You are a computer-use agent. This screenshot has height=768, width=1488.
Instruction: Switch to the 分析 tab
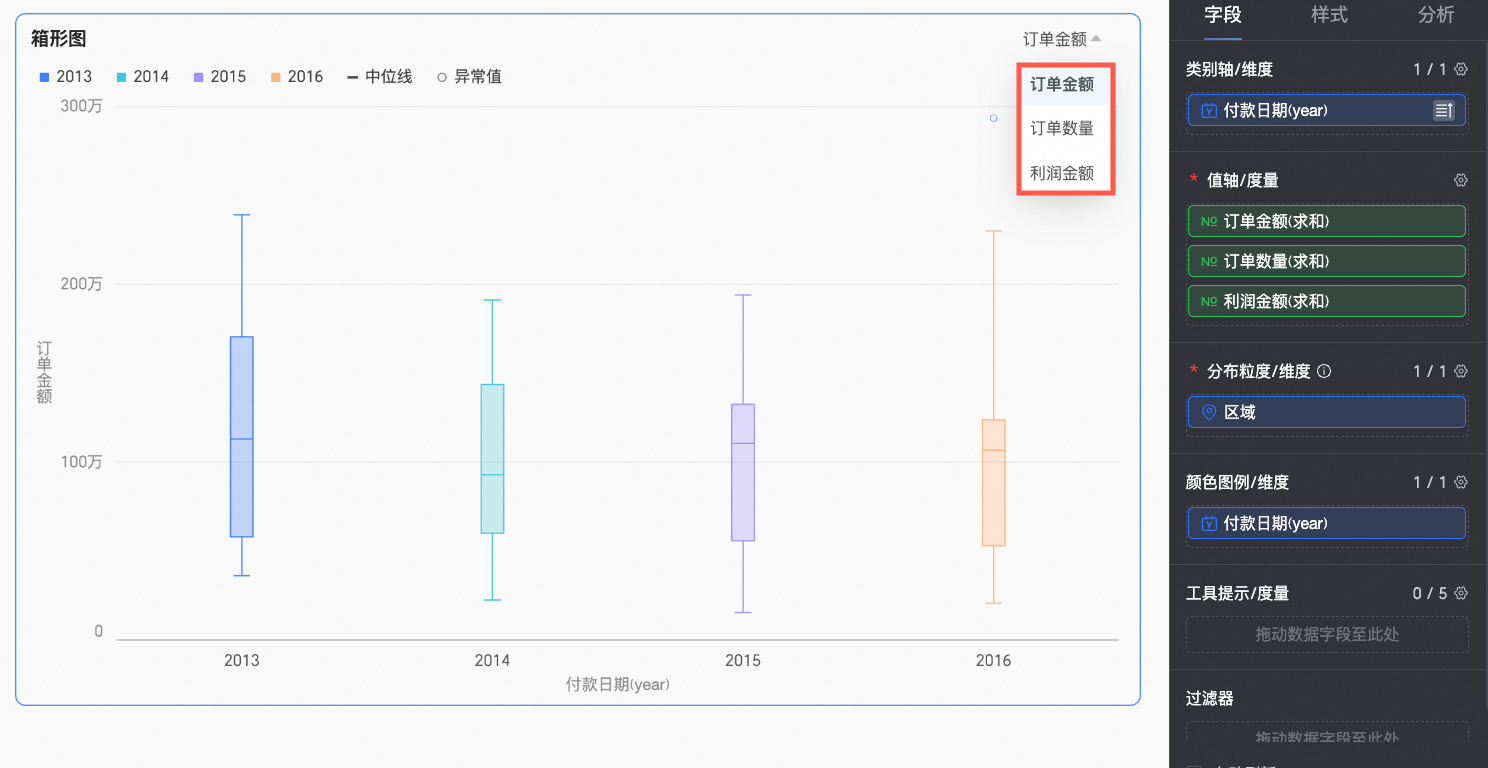coord(1436,15)
